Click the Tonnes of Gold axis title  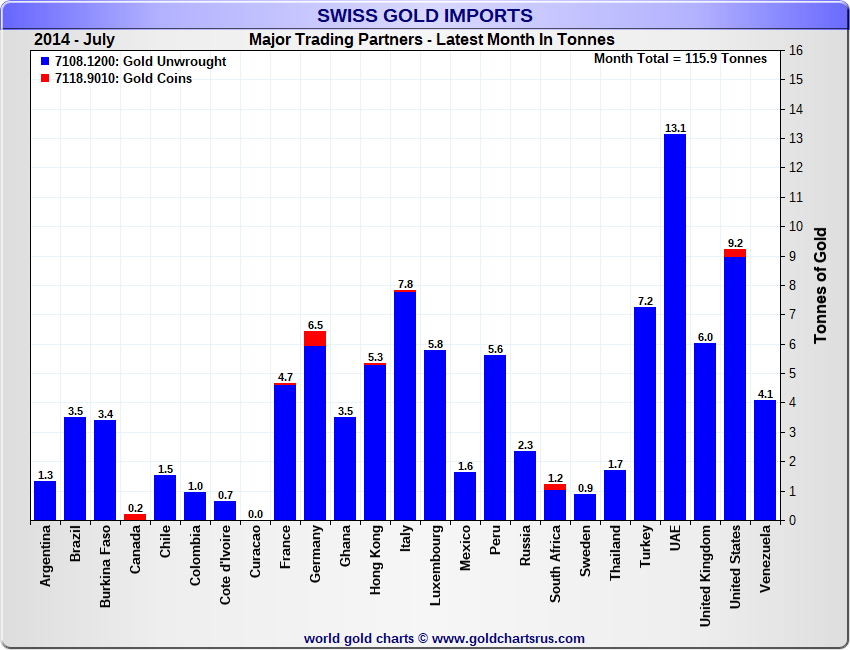pyautogui.click(x=820, y=285)
